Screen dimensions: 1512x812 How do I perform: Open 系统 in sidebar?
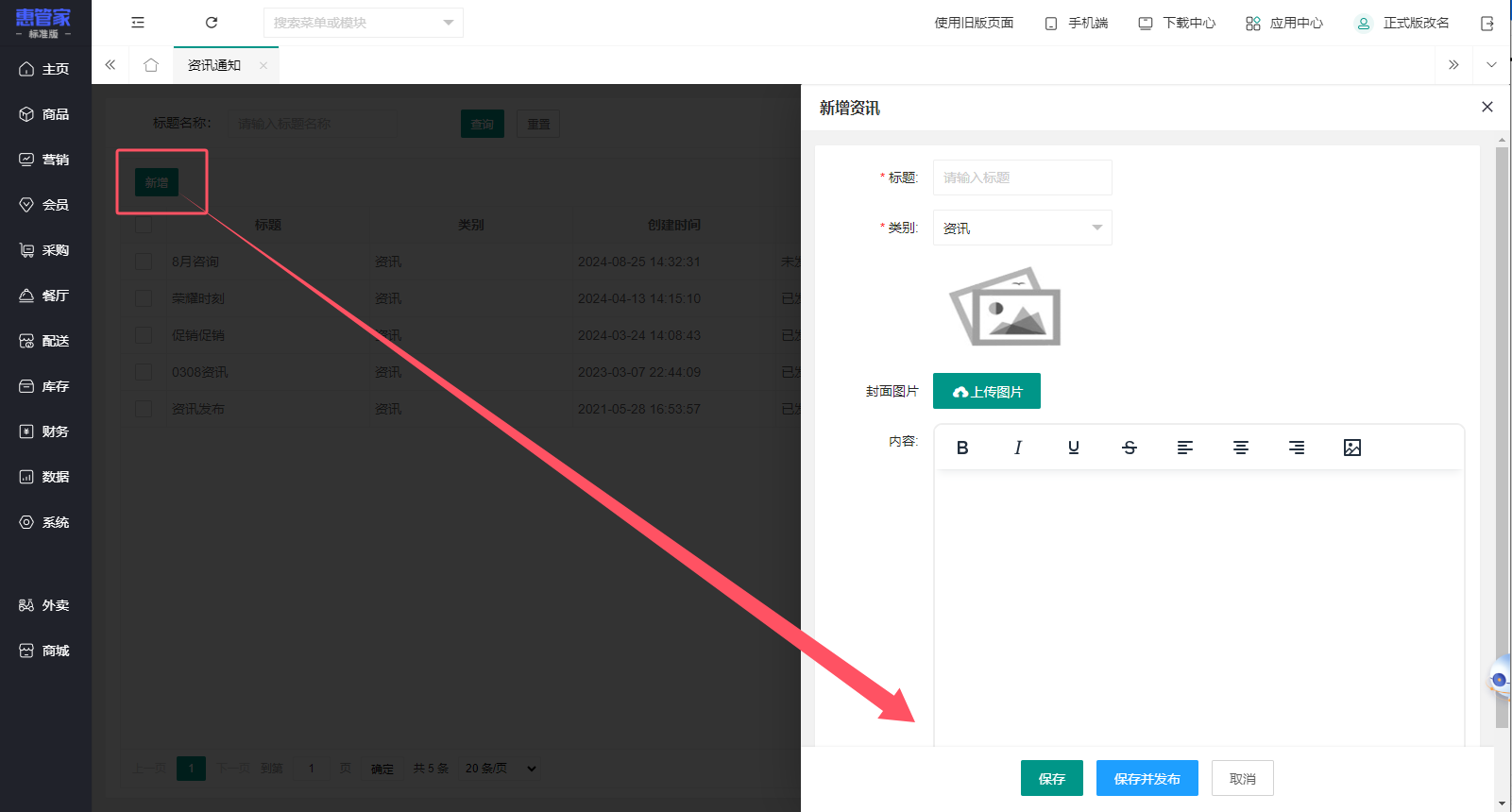(45, 522)
